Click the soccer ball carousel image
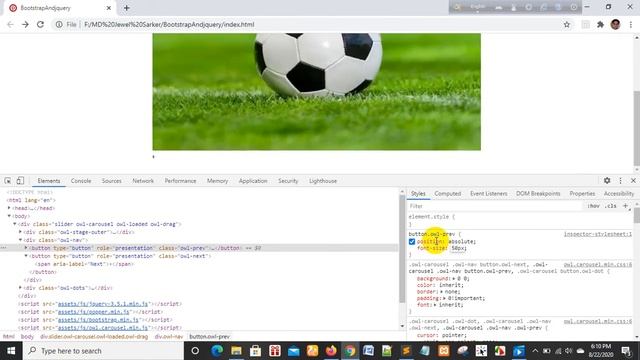This screenshot has height=360, width=640. [316, 92]
